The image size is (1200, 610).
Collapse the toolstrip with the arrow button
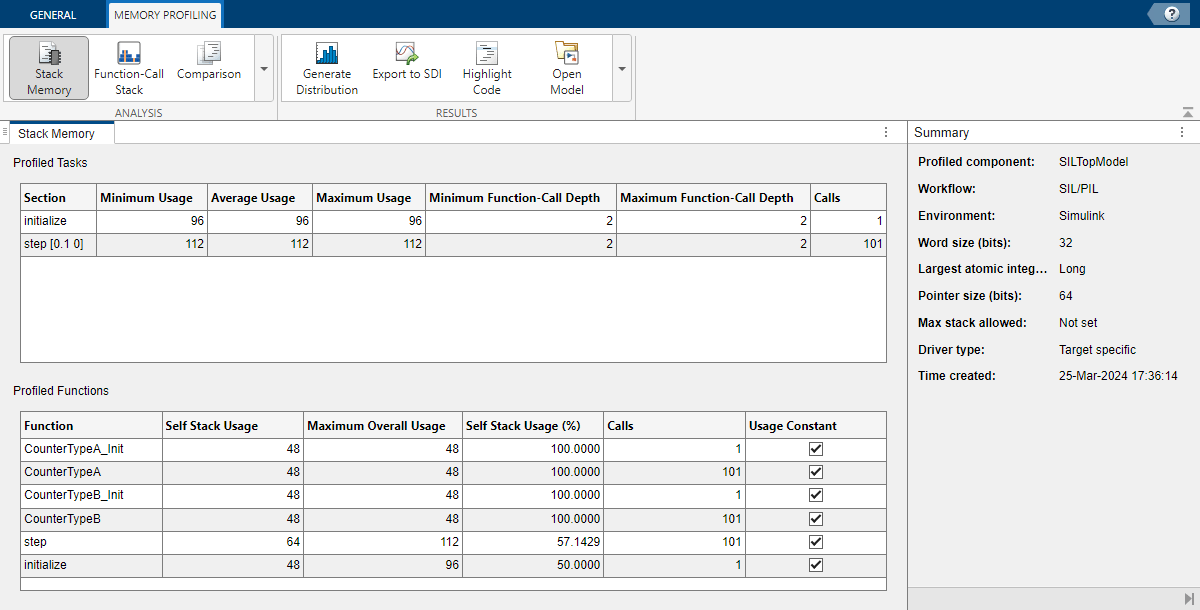1187,112
